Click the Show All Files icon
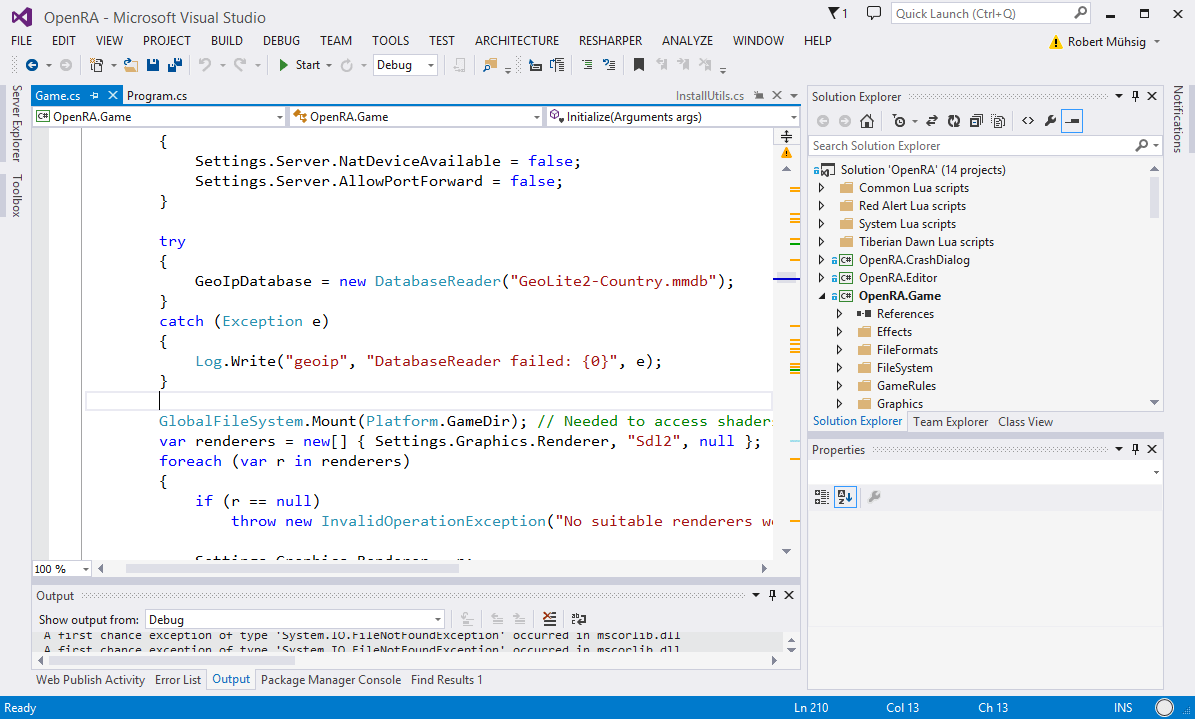Image resolution: width=1195 pixels, height=719 pixels. pyautogui.click(x=998, y=121)
